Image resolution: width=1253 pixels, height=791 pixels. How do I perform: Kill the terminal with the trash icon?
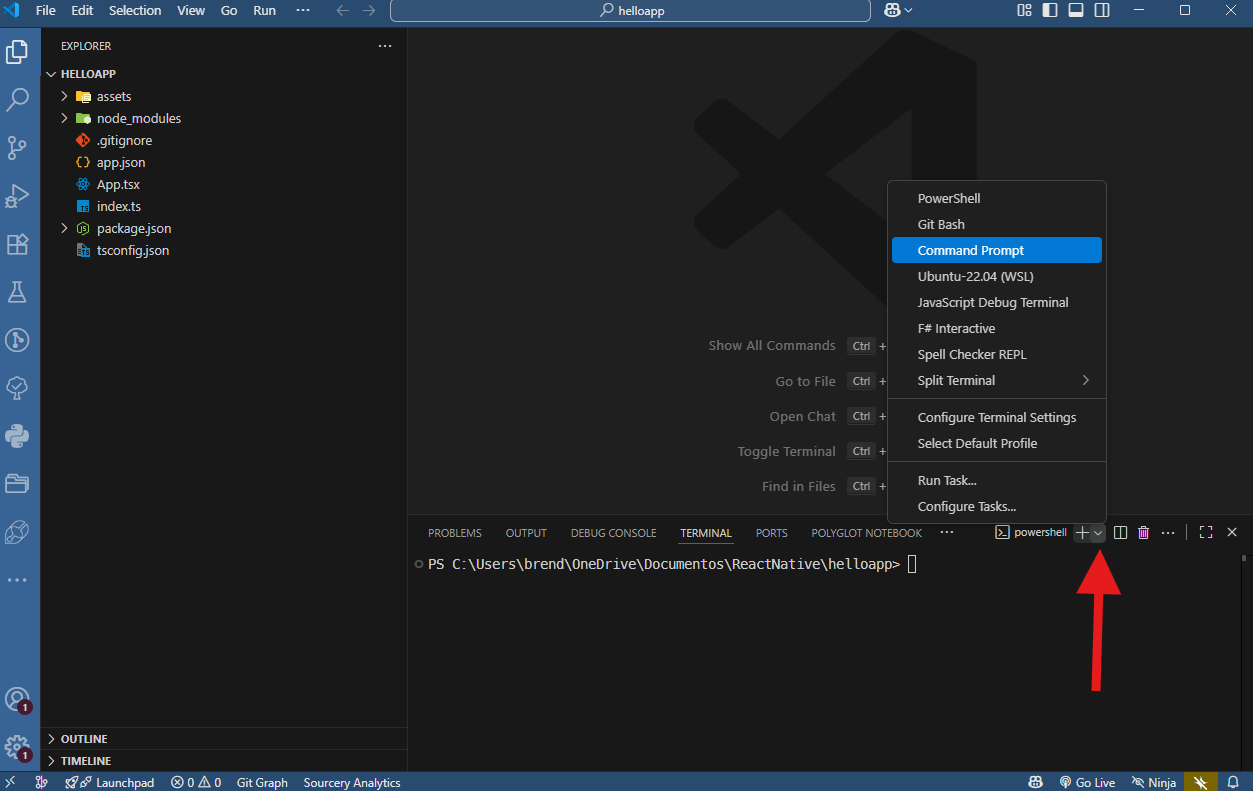[x=1143, y=532]
